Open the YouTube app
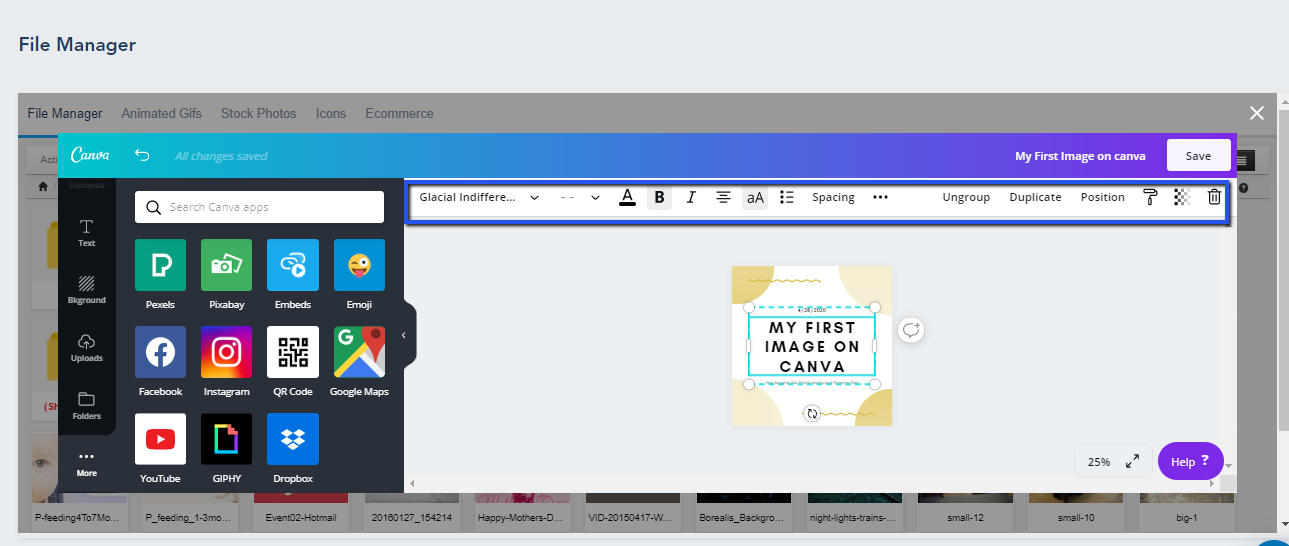 [x=160, y=449]
